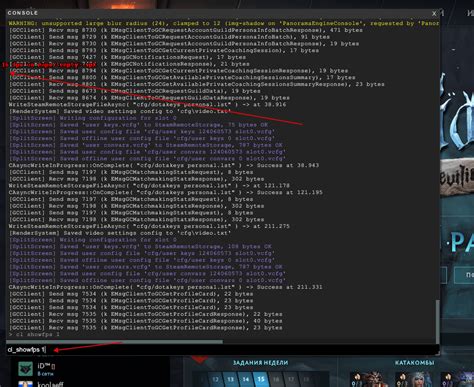This screenshot has width=474, height=387.
Task: Click the teal button beside the console
Action: pos(464,275)
